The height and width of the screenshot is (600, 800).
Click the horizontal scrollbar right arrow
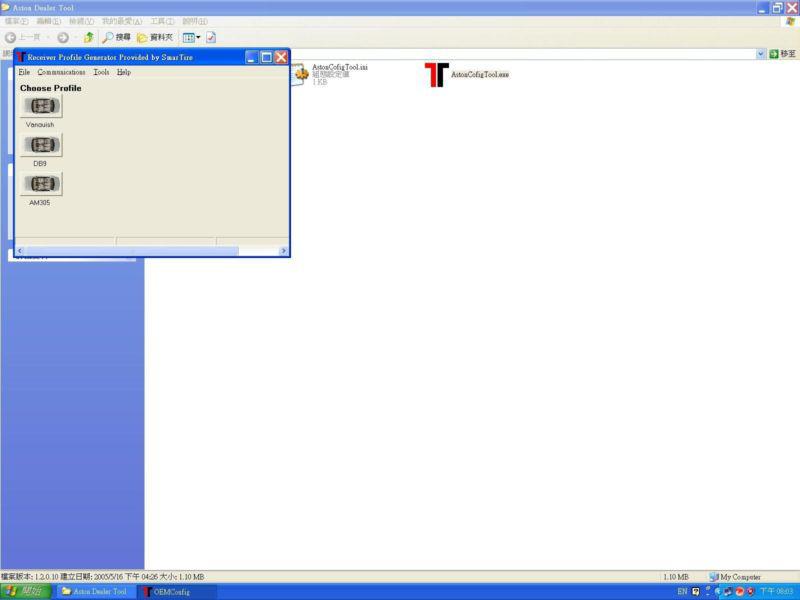[x=283, y=251]
